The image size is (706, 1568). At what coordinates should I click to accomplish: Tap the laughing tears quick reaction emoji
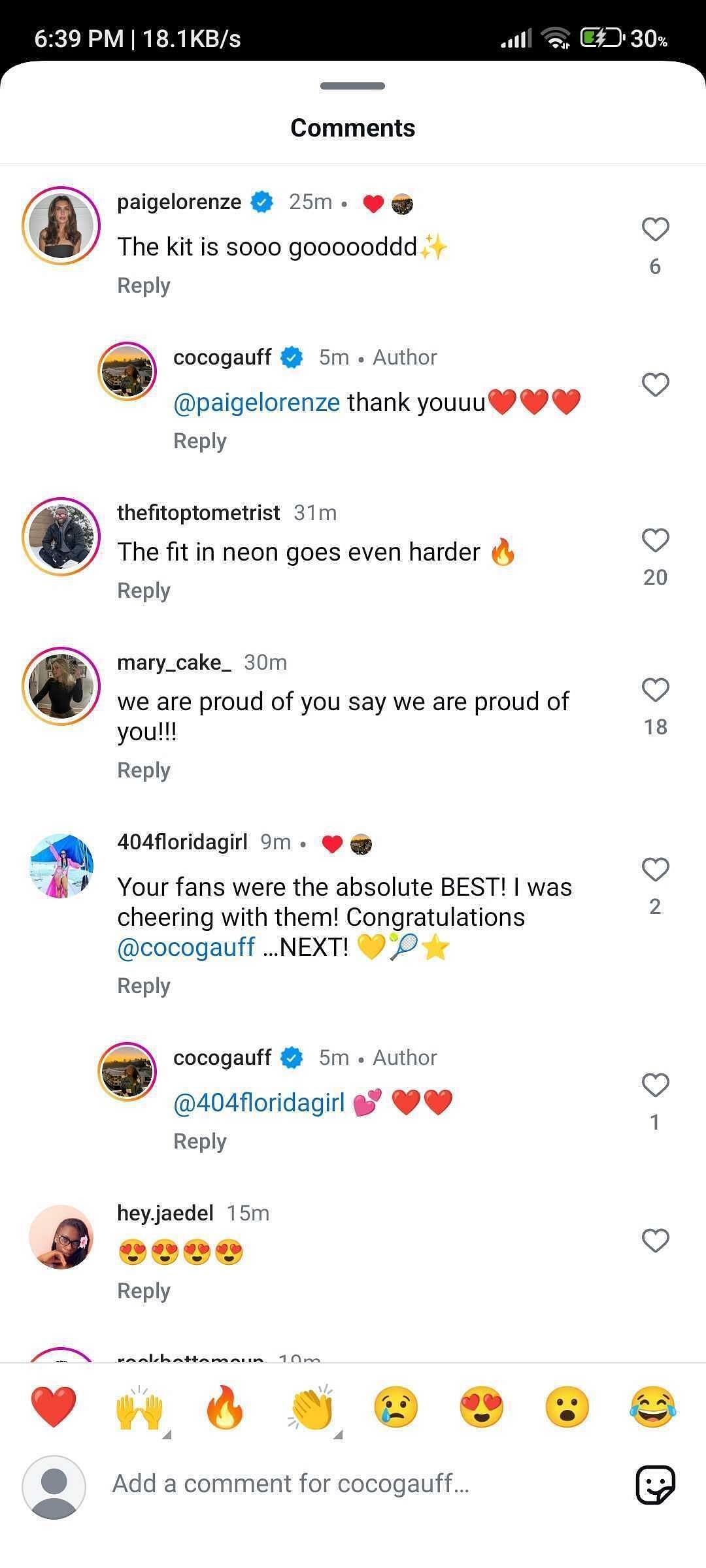click(x=653, y=1406)
